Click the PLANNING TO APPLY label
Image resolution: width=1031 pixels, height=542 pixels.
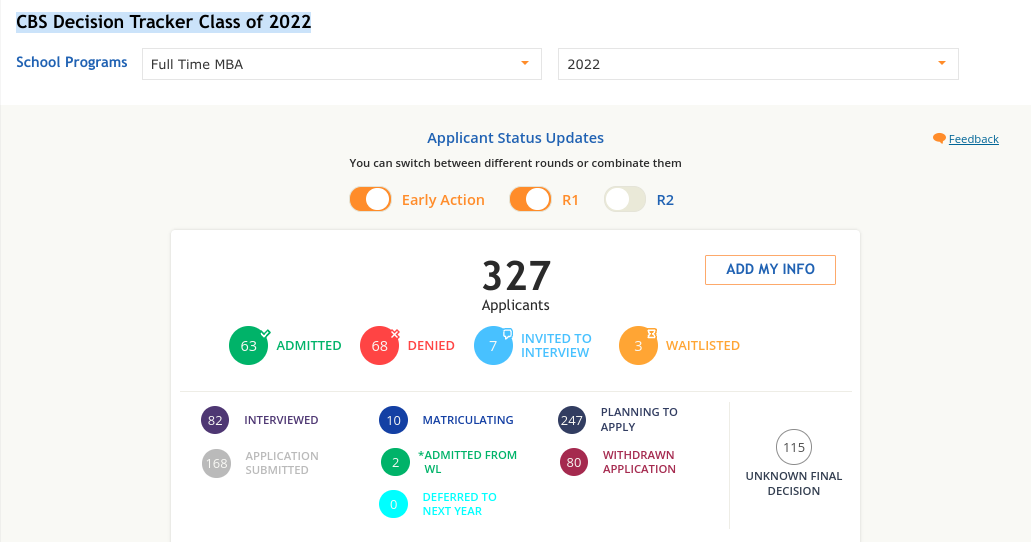638,420
